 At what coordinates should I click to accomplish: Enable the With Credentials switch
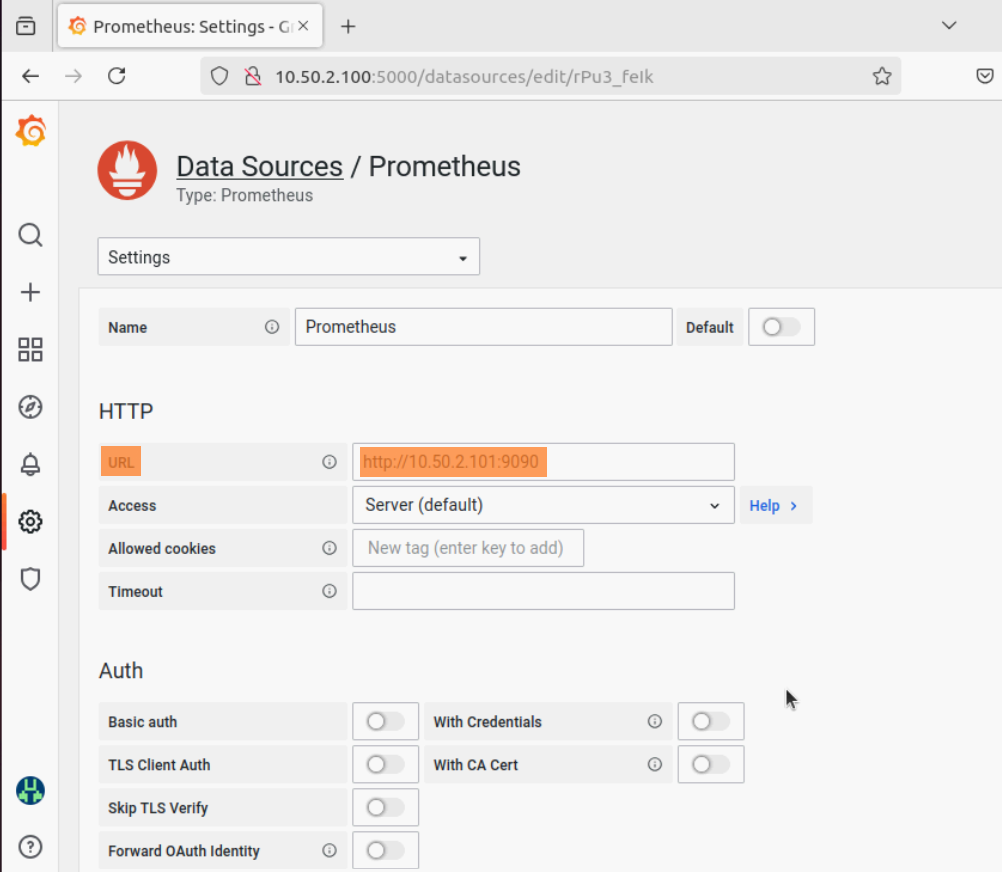(x=711, y=721)
